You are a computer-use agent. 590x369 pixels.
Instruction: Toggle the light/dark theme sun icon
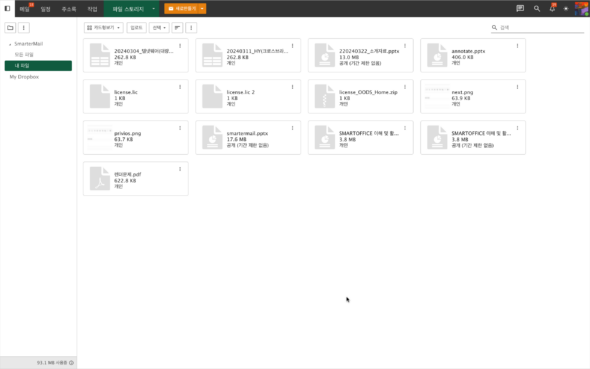tap(566, 8)
